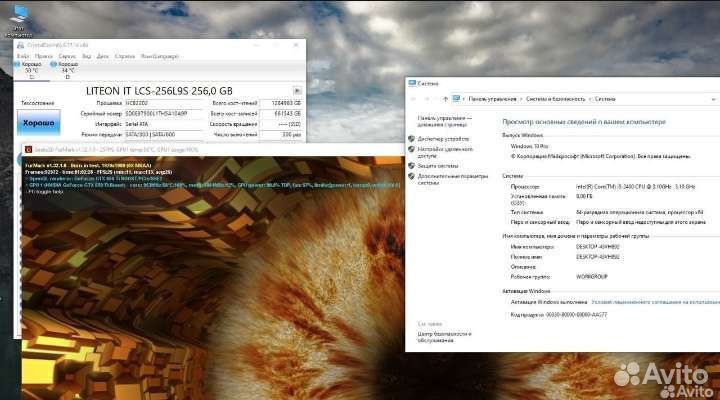Viewport: 720px width, 400px height.
Task: Click the FurMark icon in its title bar
Action: point(27,148)
